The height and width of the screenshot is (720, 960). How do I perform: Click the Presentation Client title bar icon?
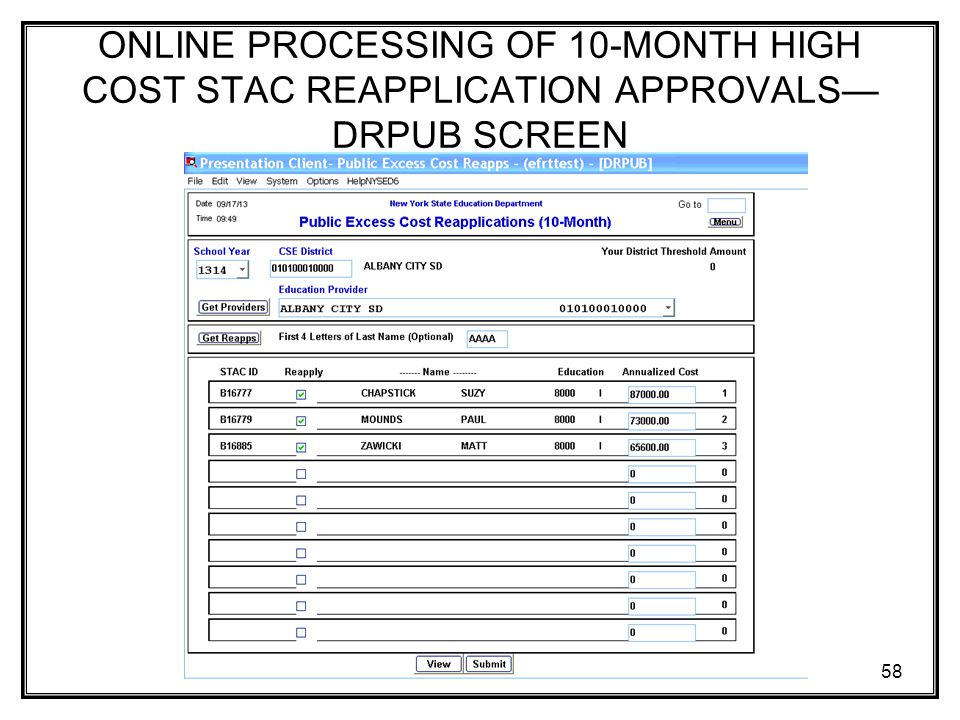pyautogui.click(x=191, y=162)
